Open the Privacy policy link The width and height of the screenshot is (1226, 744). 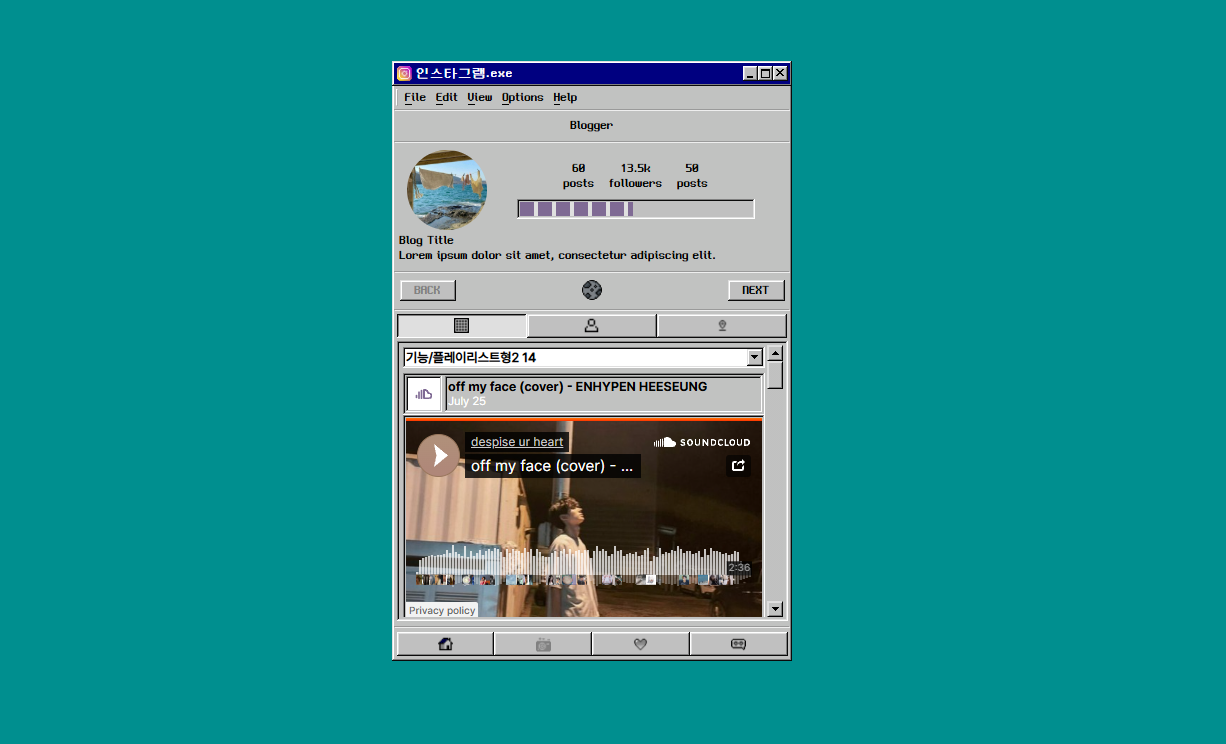coord(442,610)
